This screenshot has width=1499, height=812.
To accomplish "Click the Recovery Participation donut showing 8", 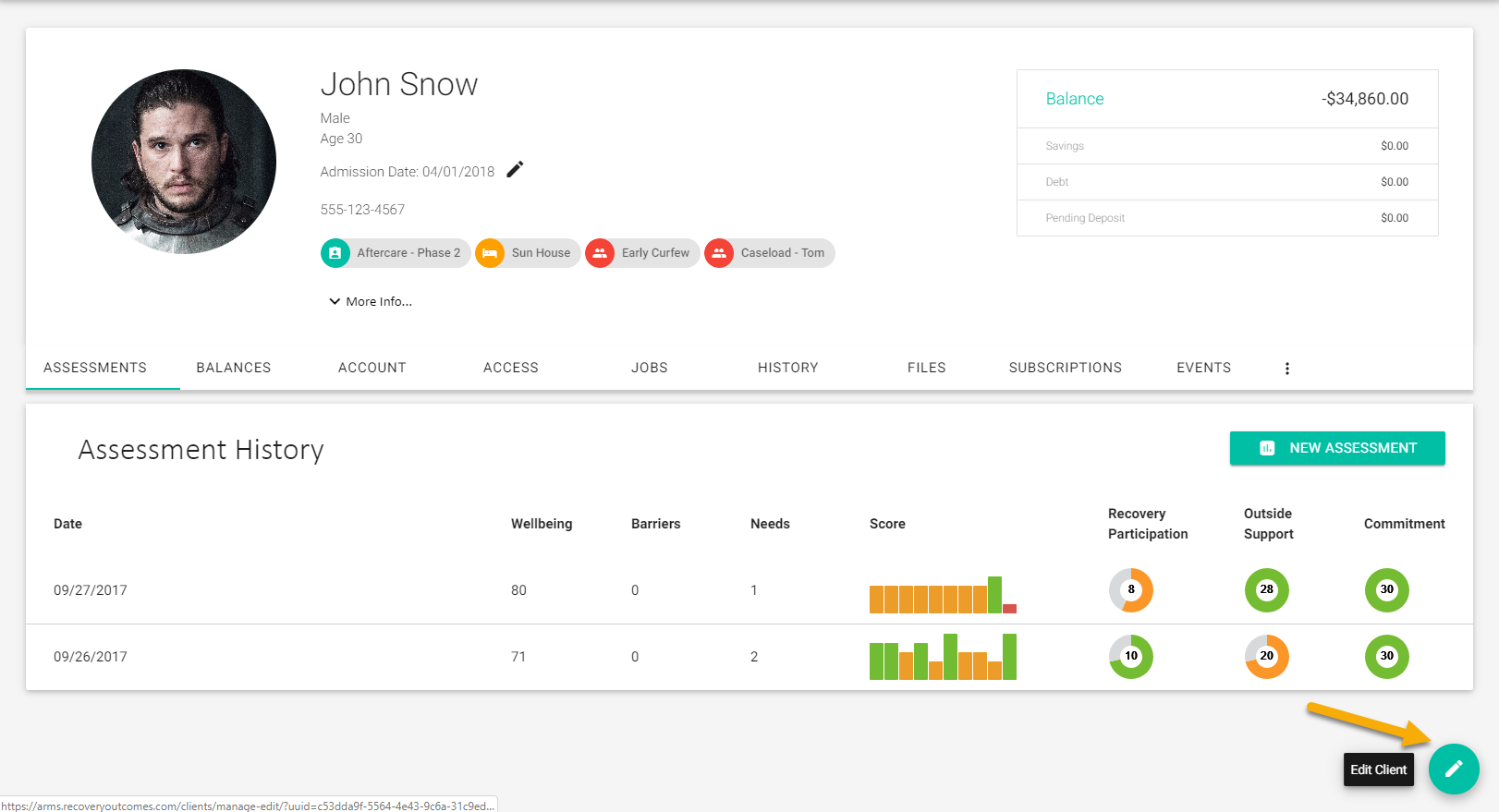I will 1131,590.
